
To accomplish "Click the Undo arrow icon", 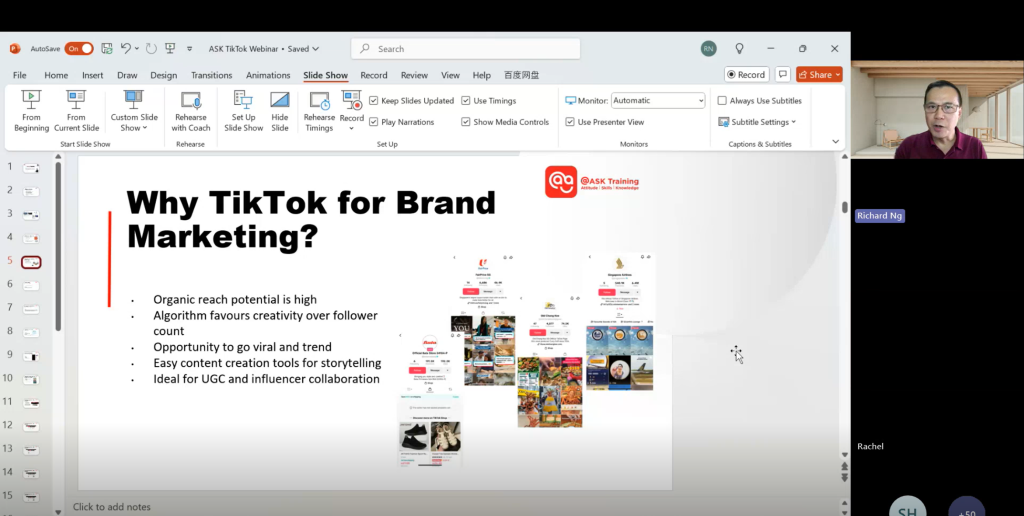I will (126, 48).
